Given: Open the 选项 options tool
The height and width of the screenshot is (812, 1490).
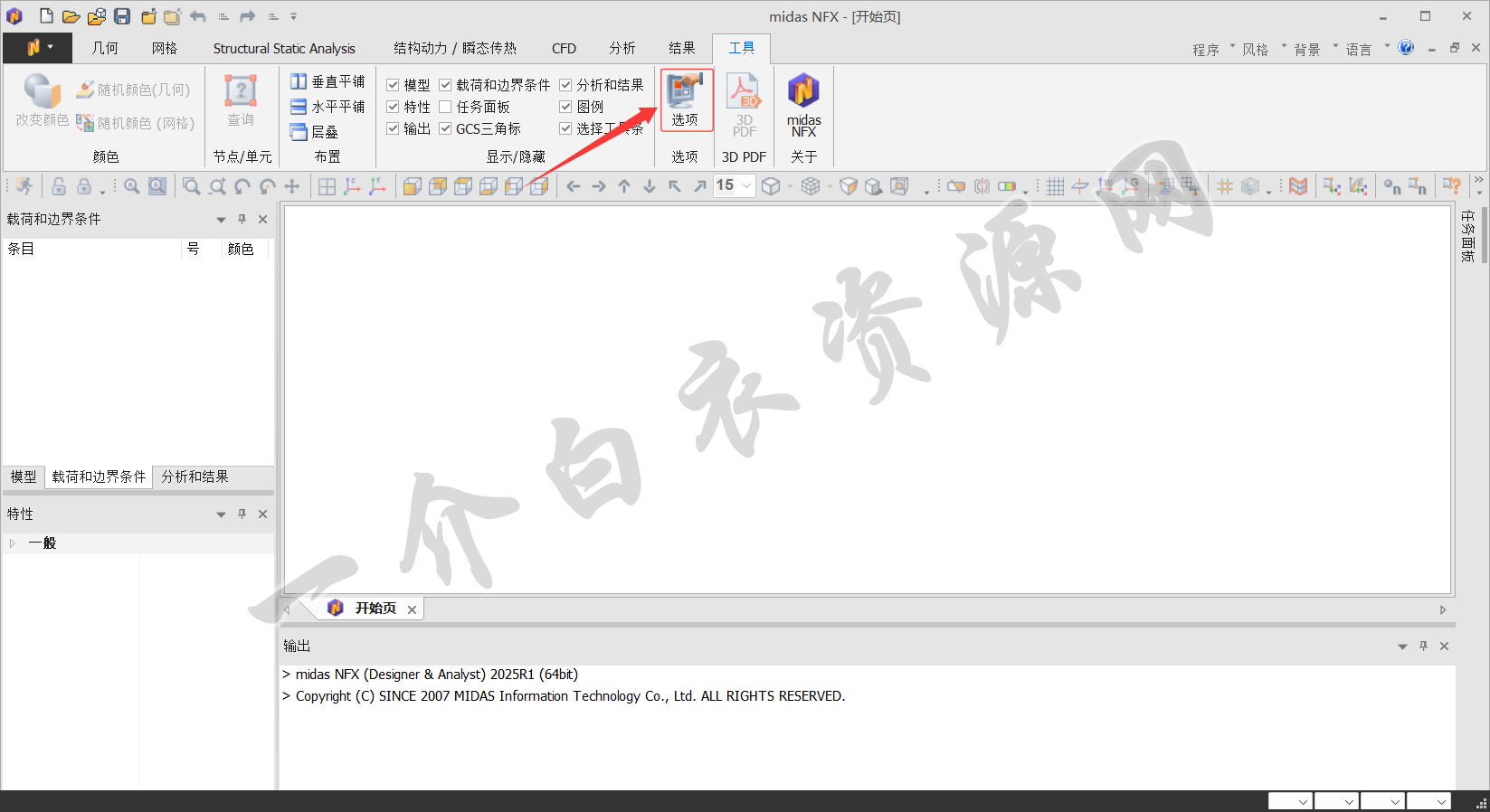Looking at the screenshot, I should [x=686, y=99].
